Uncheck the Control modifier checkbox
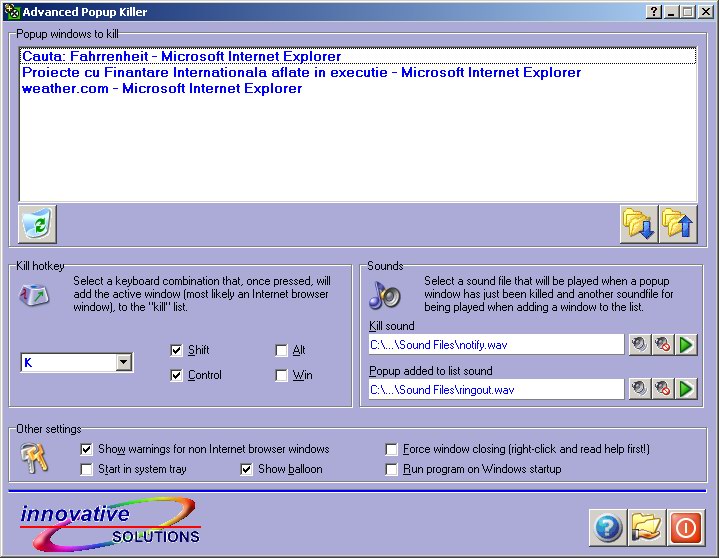This screenshot has width=719, height=558. coord(177,375)
